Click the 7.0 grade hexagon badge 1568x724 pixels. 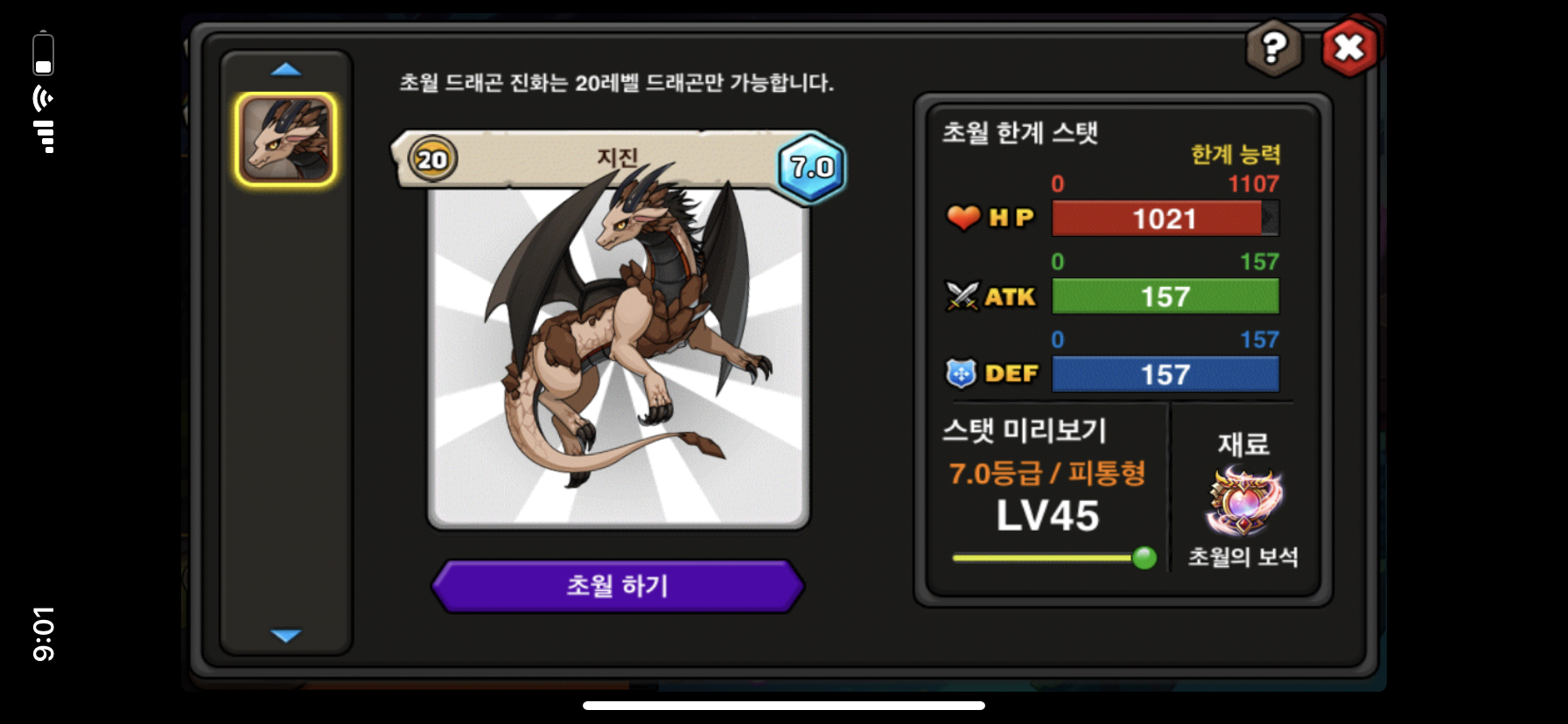pos(812,166)
